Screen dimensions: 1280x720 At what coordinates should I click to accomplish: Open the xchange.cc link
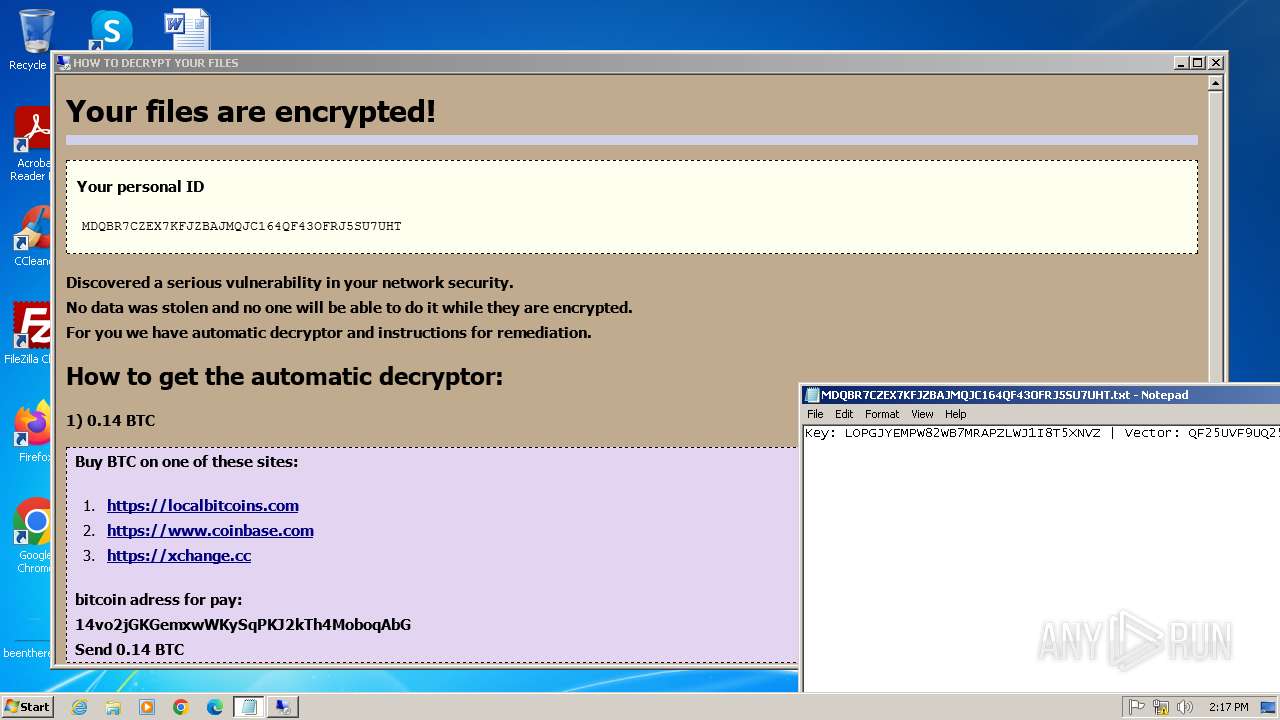[x=179, y=556]
